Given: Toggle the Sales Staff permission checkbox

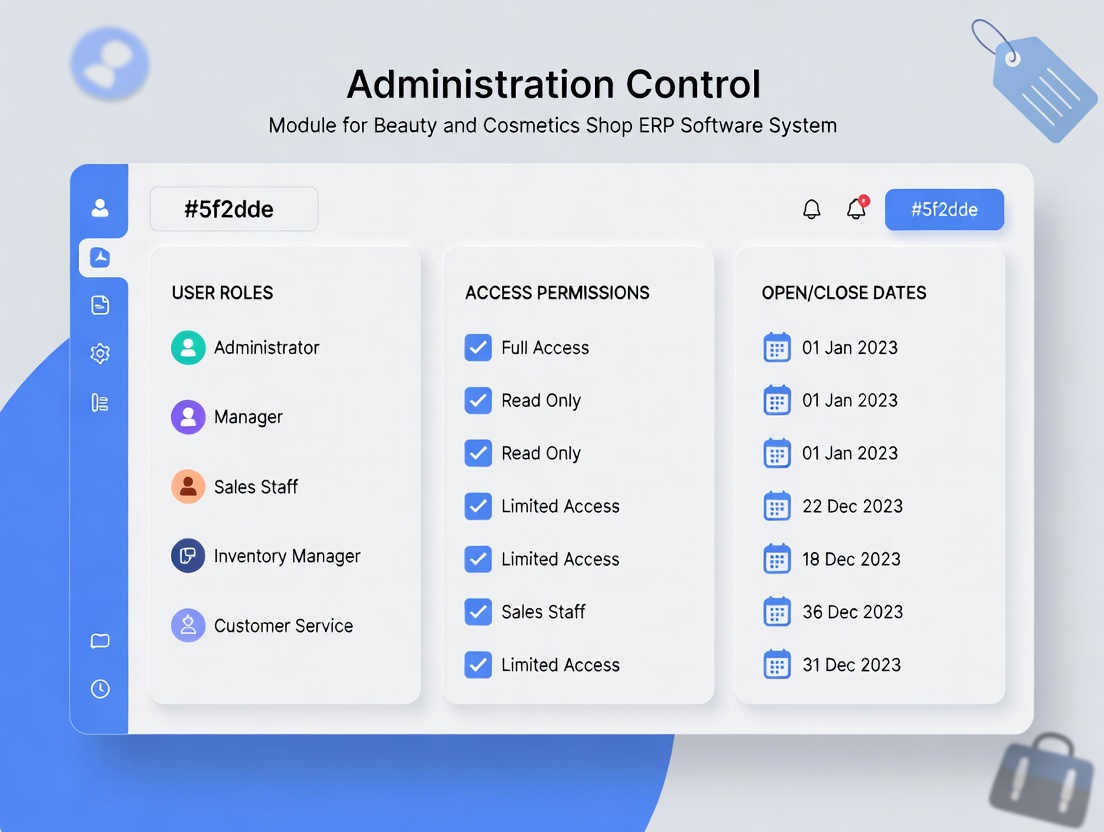Looking at the screenshot, I should 478,612.
